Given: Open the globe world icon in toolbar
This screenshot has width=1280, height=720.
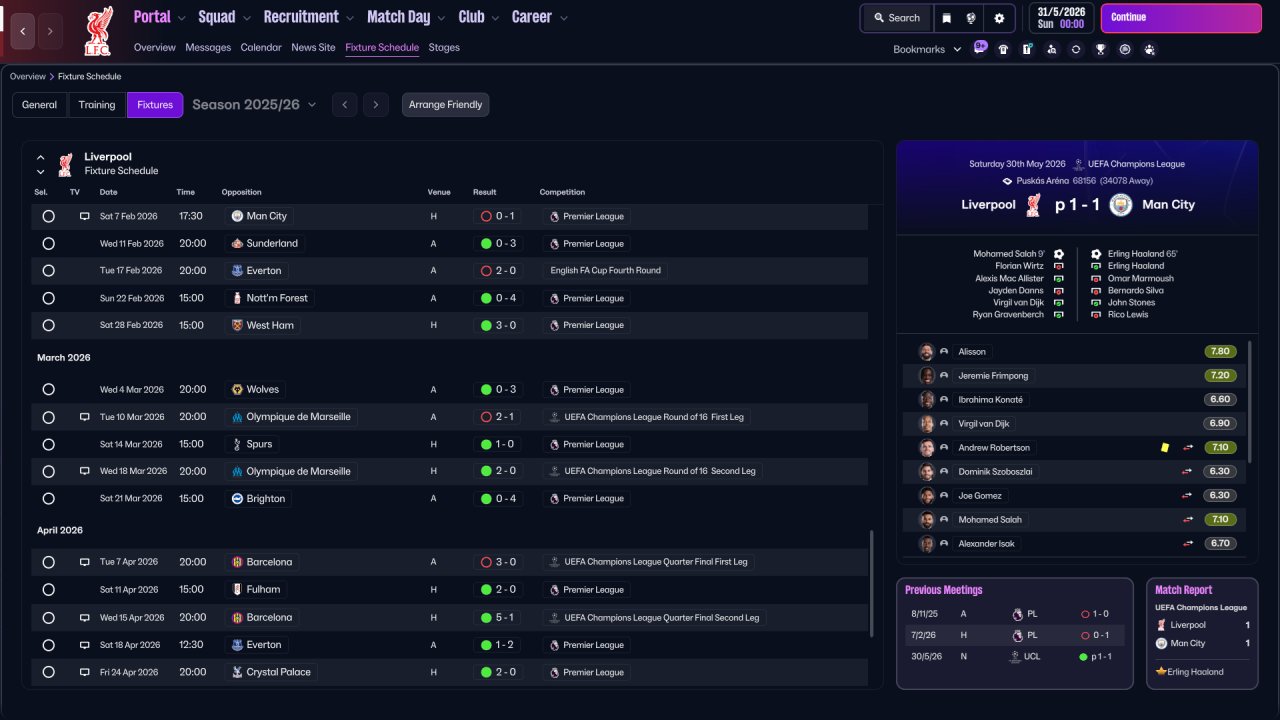Looking at the screenshot, I should click(970, 18).
